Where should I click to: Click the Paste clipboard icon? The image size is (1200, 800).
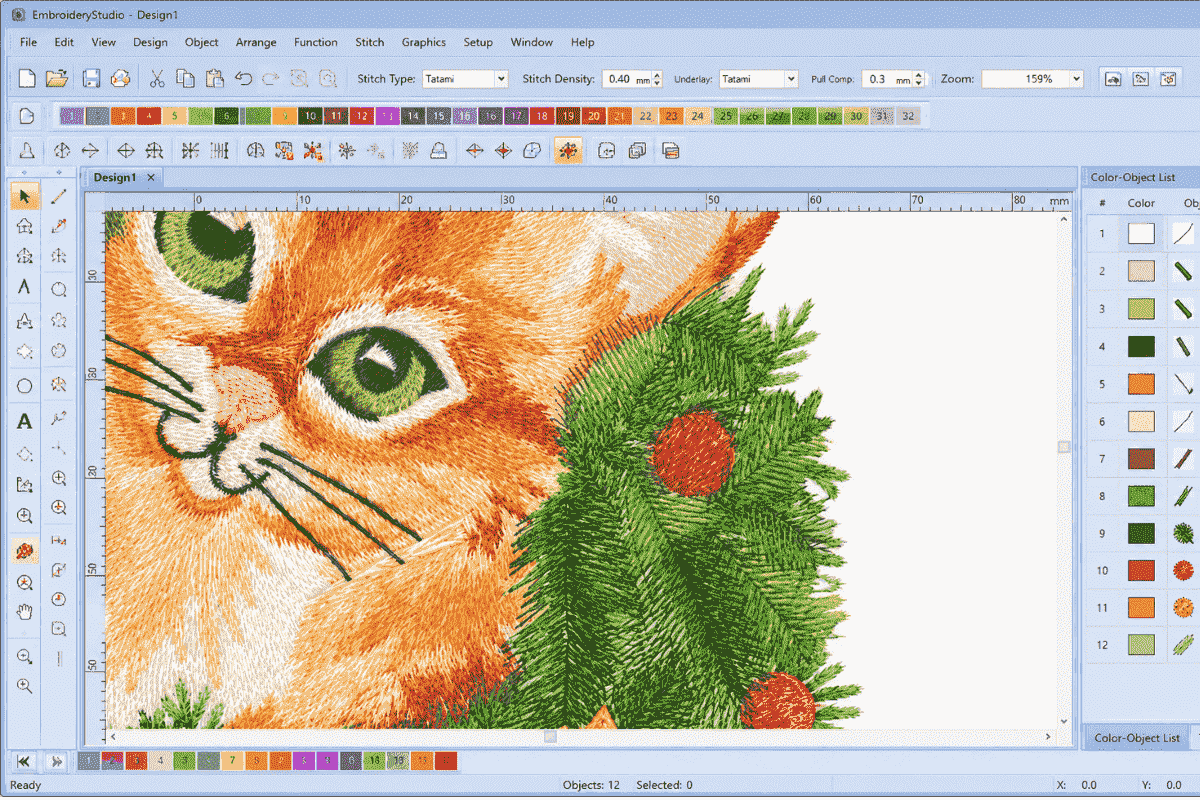[x=213, y=79]
